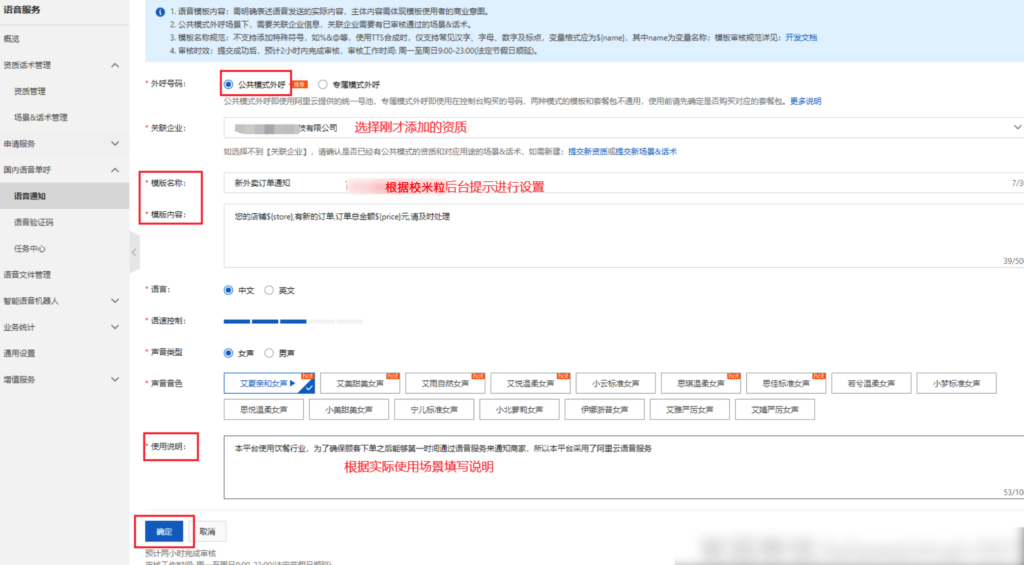Choose 英文 as language
Image resolution: width=1024 pixels, height=565 pixels.
click(269, 290)
